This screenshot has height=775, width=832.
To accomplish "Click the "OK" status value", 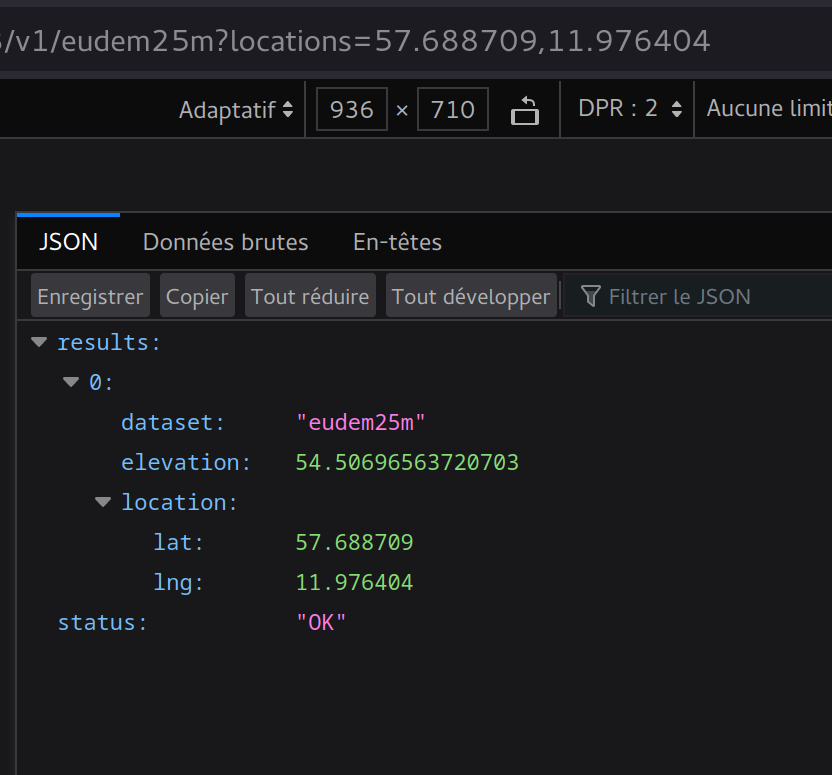I will point(321,623).
